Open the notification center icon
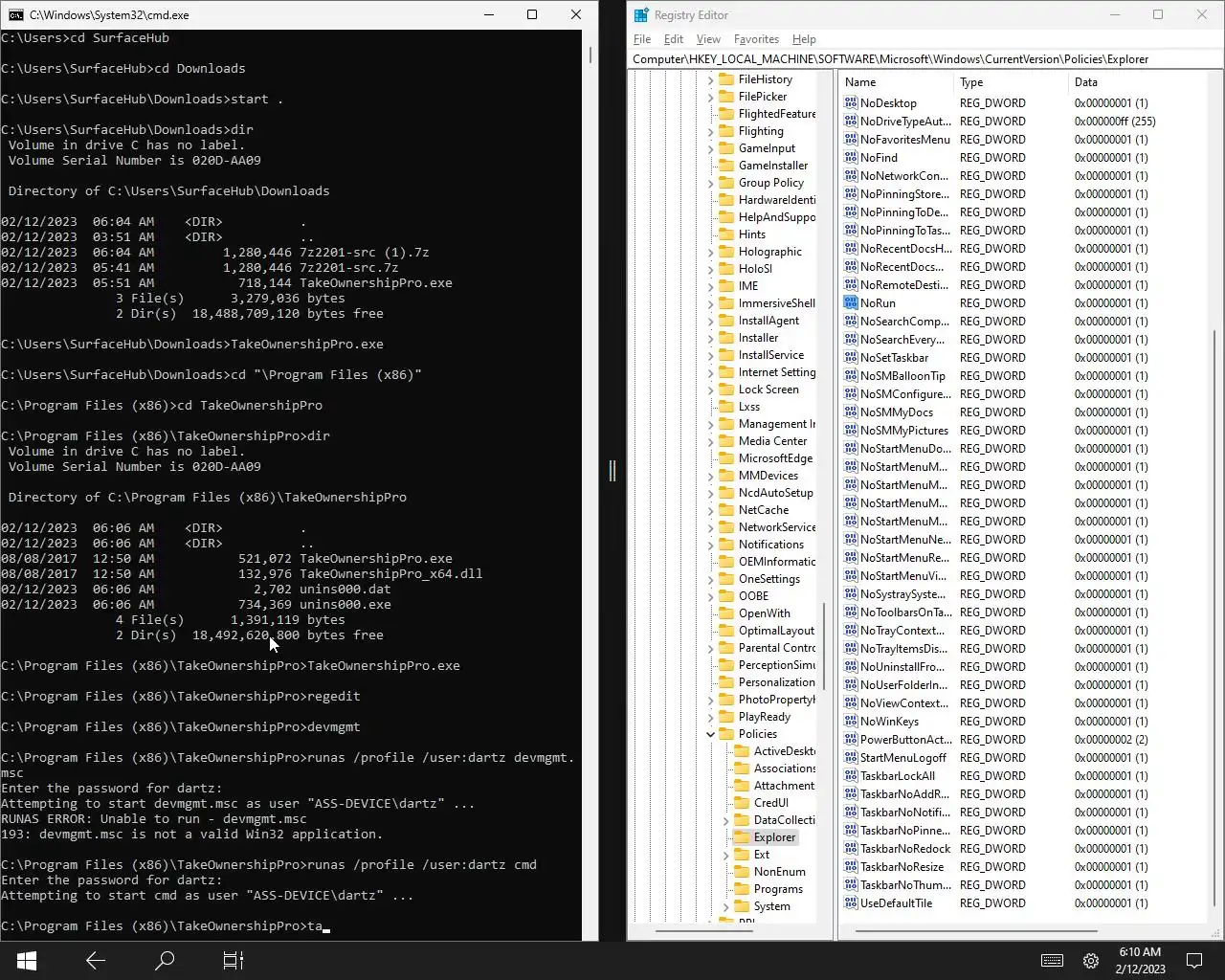1225x980 pixels. 1194,961
